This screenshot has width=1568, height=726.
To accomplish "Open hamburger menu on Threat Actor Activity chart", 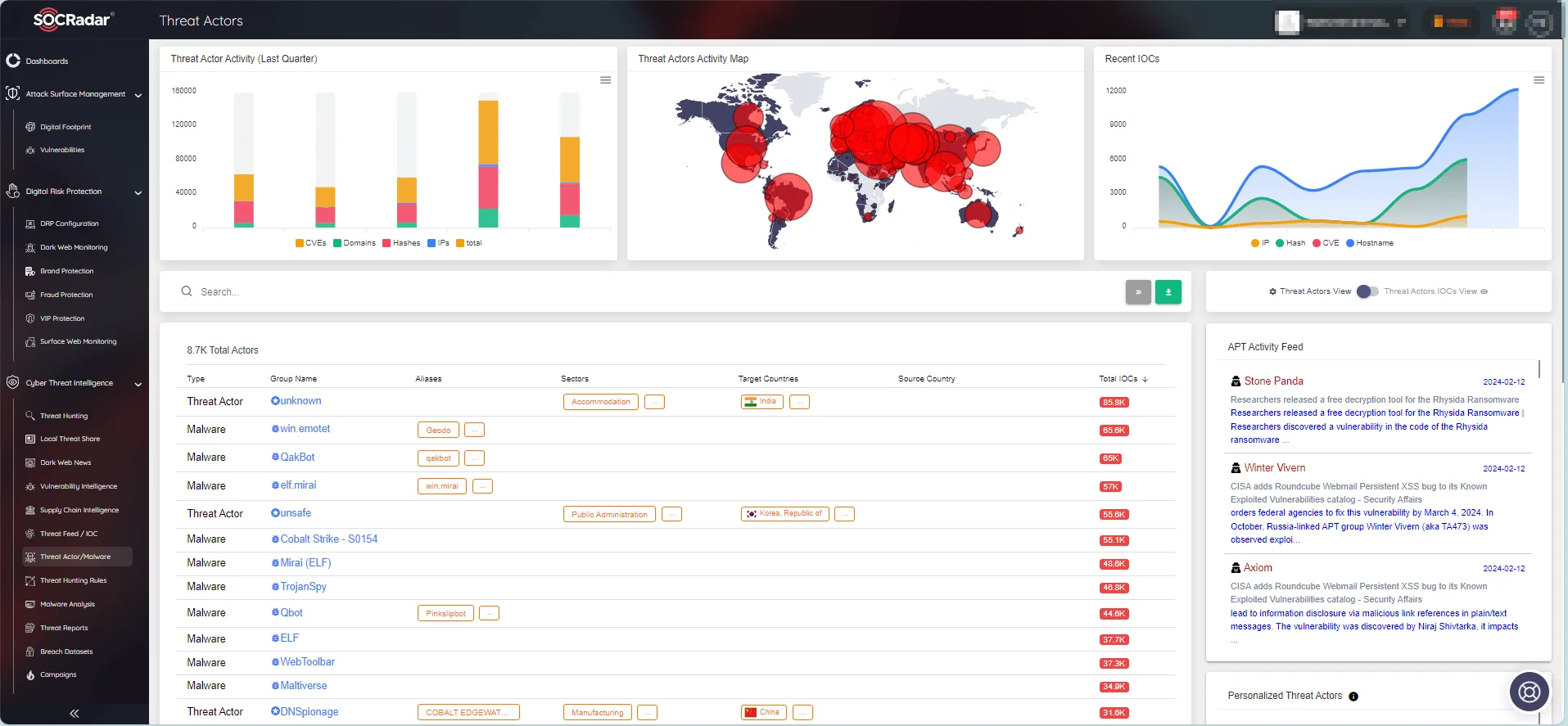I will click(x=606, y=80).
